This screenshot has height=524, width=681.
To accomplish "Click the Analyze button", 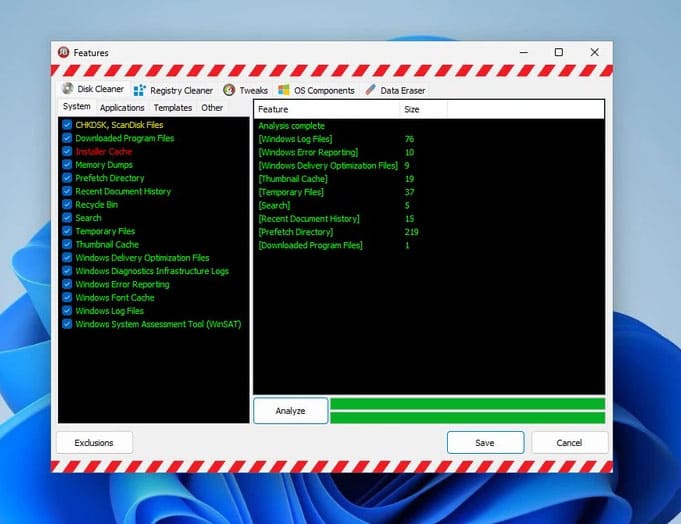I will tap(291, 411).
